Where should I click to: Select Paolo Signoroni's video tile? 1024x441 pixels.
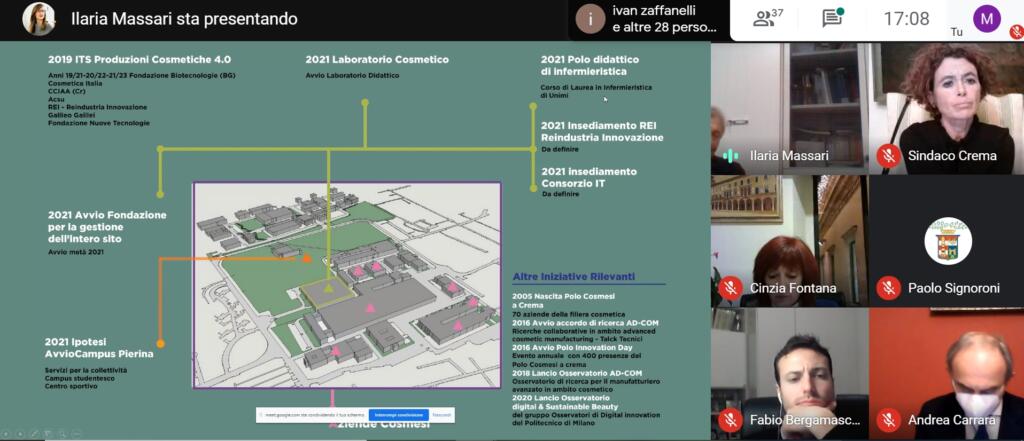[946, 241]
